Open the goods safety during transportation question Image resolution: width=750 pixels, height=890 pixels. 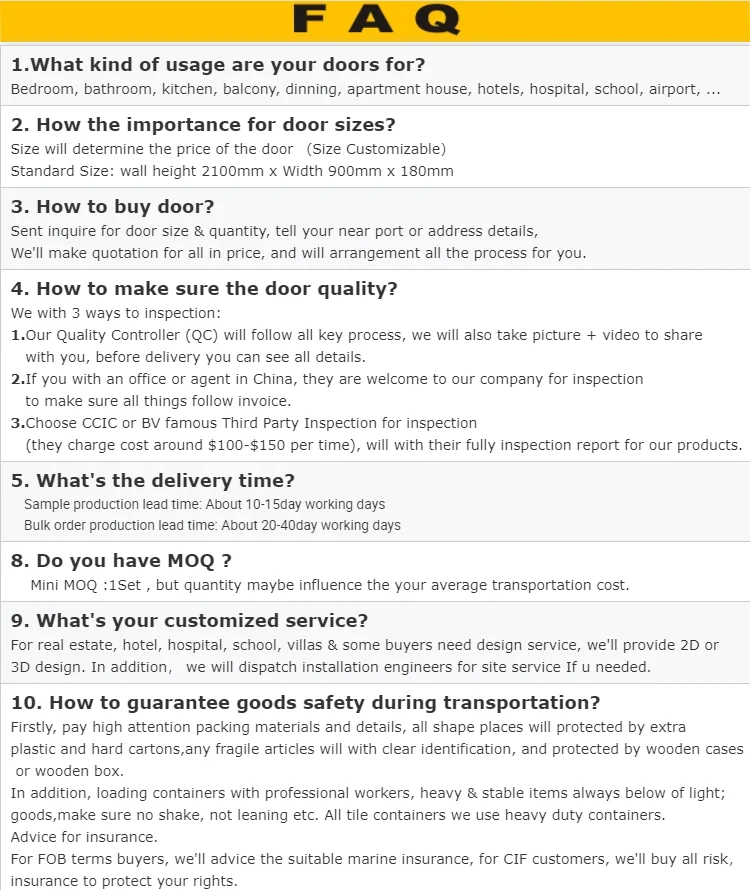tap(305, 703)
